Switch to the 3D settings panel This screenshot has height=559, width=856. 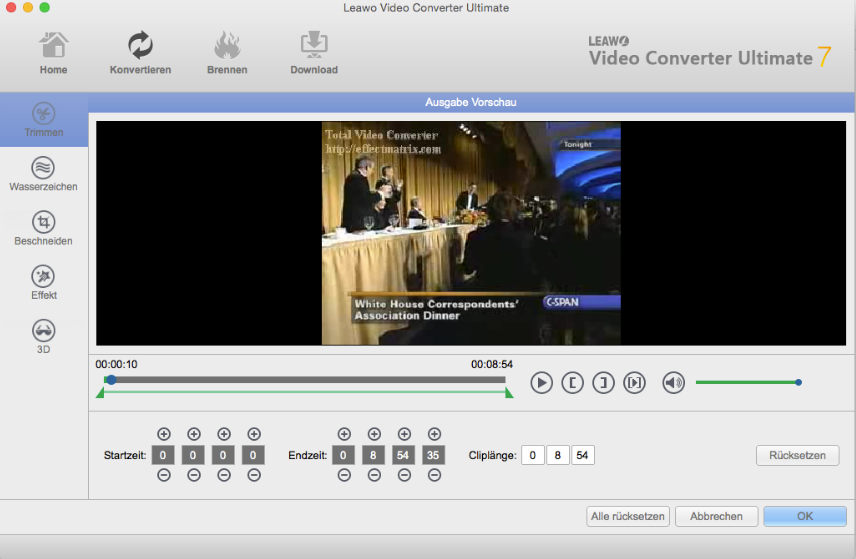[44, 336]
